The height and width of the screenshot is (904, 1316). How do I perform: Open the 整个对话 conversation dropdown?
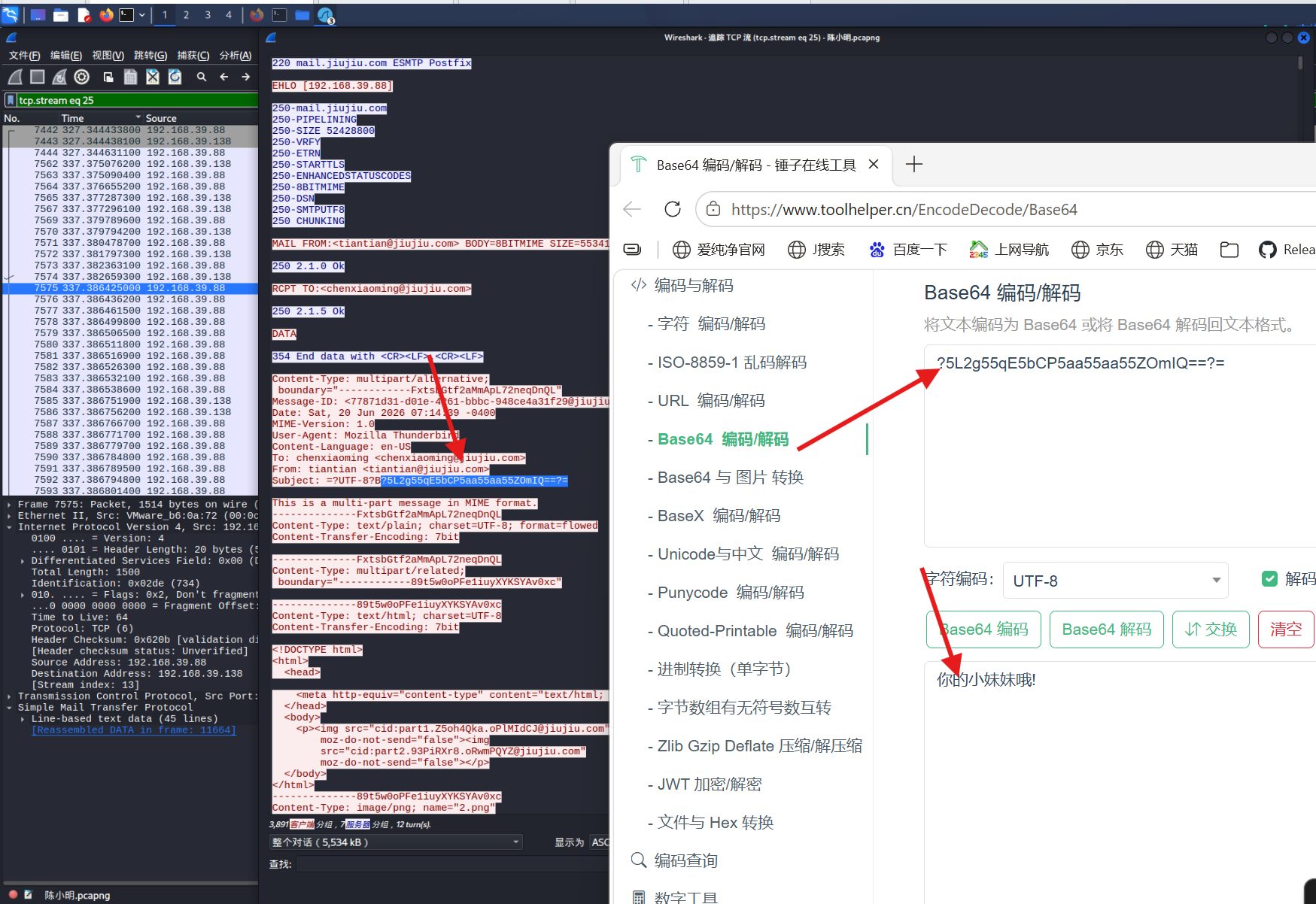(x=396, y=842)
